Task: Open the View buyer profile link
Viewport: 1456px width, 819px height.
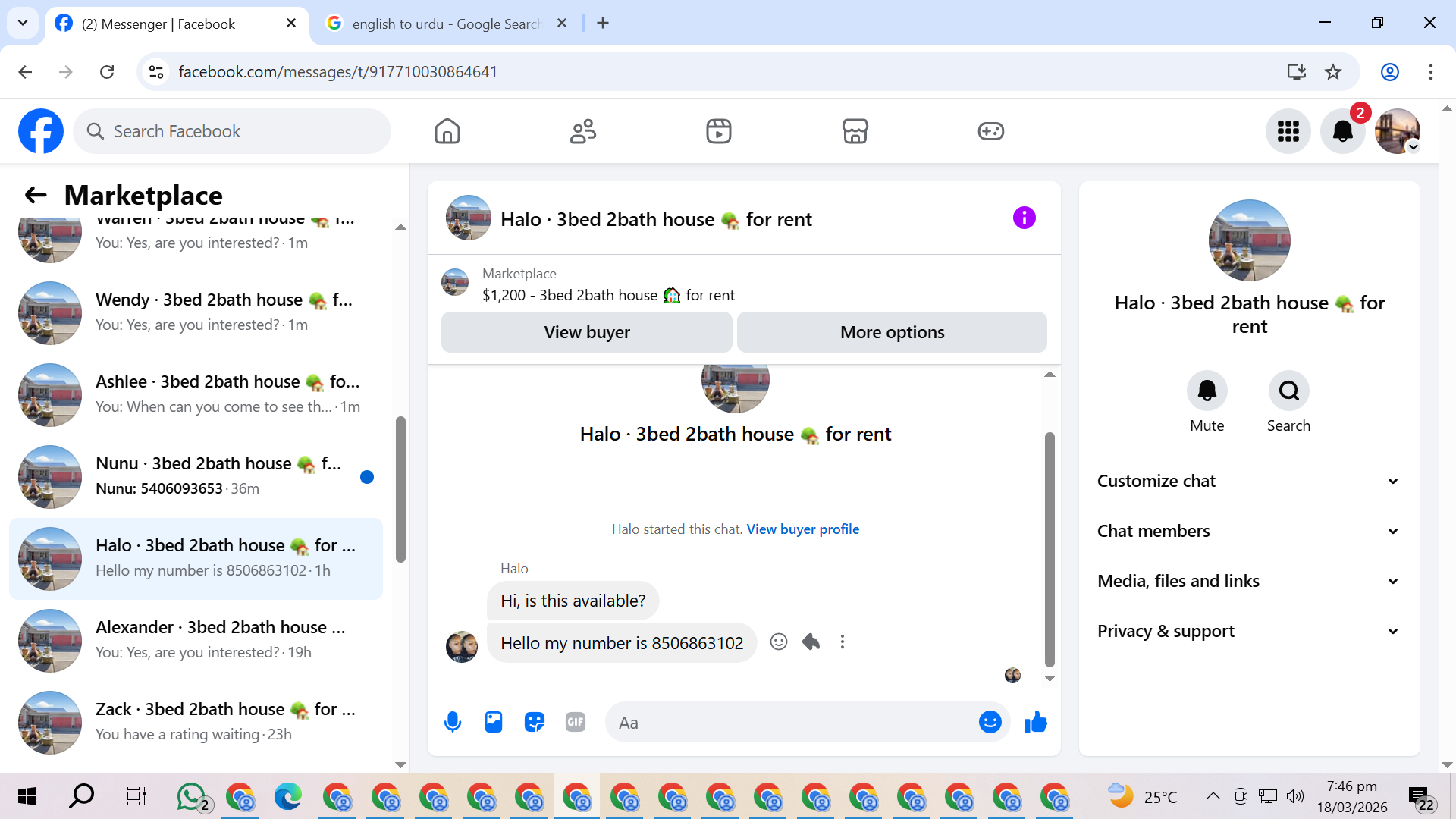Action: [x=802, y=529]
